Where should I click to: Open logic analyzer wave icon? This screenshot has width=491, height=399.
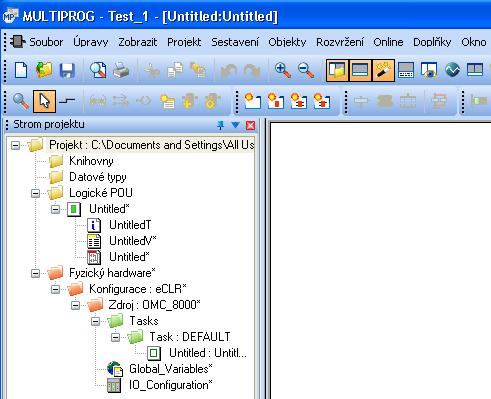(x=452, y=70)
